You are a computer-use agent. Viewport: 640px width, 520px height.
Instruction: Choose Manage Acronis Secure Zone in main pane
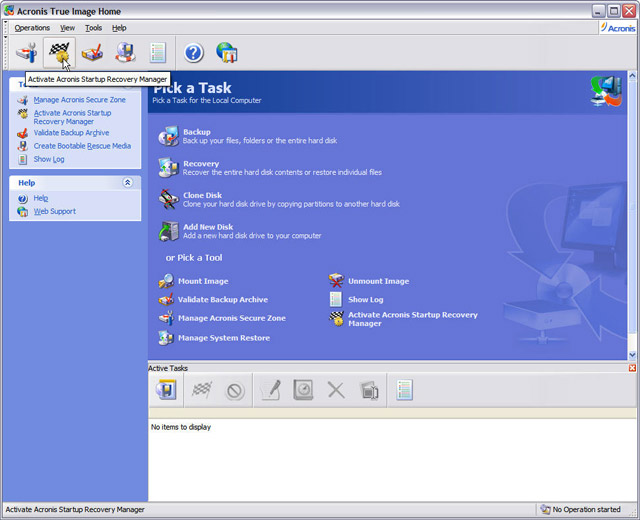[231, 318]
